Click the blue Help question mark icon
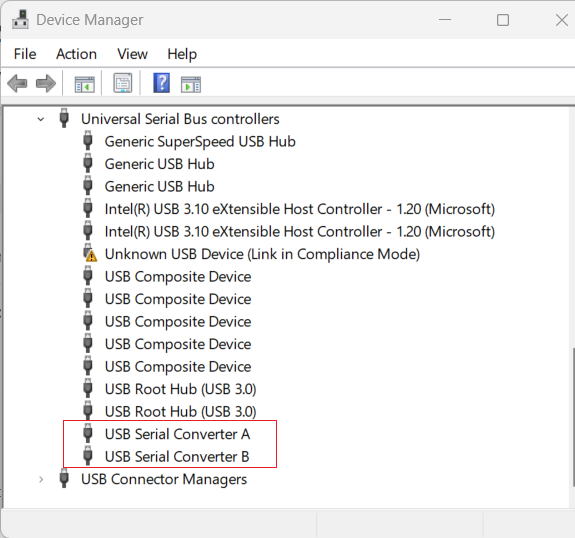Image resolution: width=575 pixels, height=538 pixels. pyautogui.click(x=161, y=83)
